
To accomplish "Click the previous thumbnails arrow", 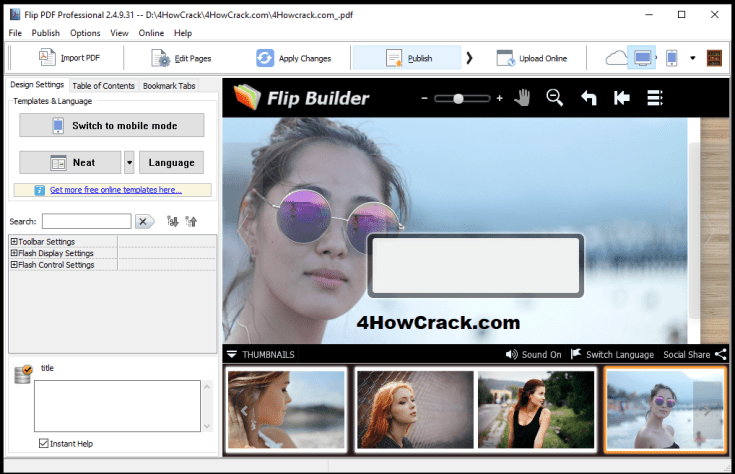I will [244, 411].
